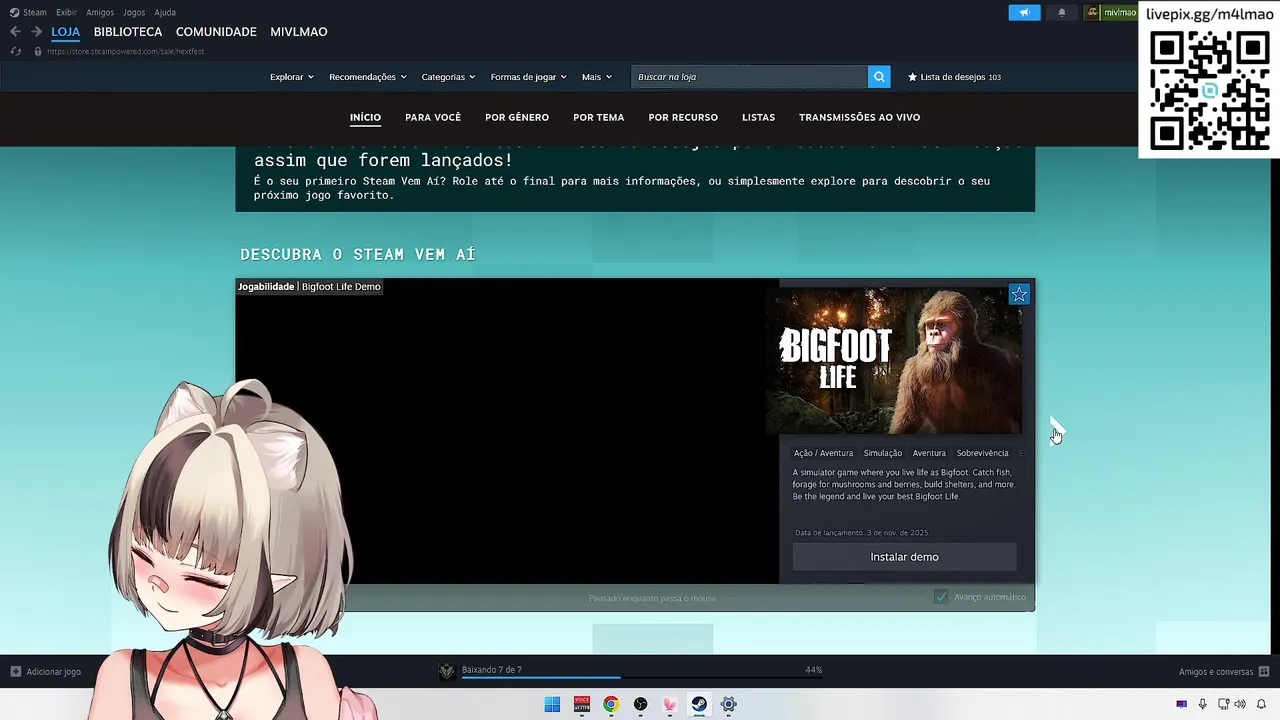The image size is (1280, 720).
Task: Expand the Explorar dropdown
Action: [292, 77]
